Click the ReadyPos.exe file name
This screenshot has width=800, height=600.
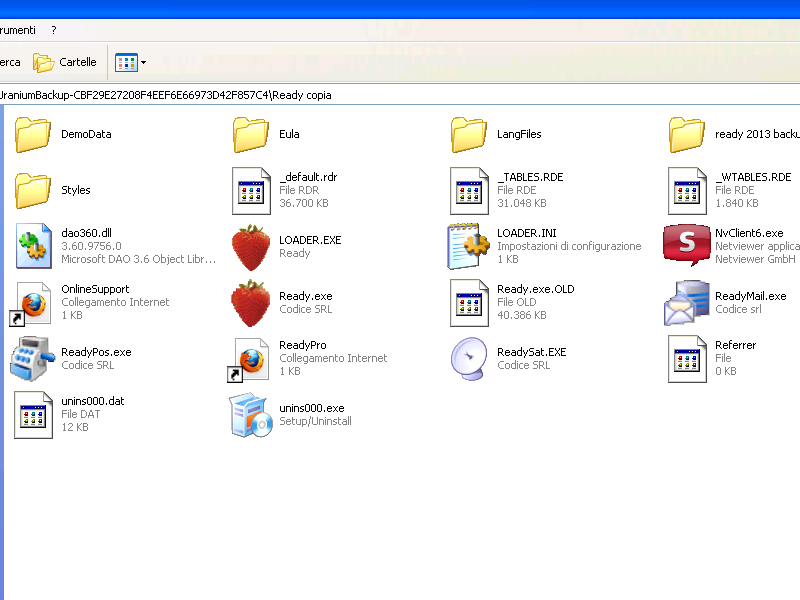click(96, 353)
